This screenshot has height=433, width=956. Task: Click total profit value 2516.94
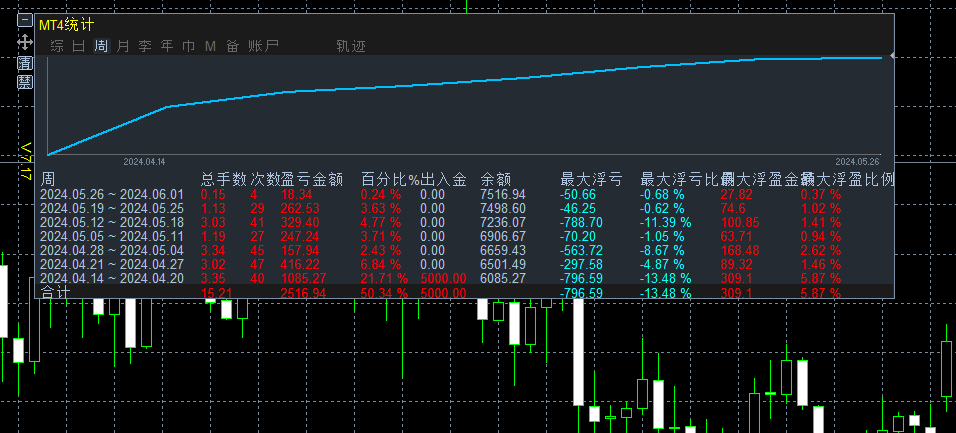pyautogui.click(x=303, y=293)
